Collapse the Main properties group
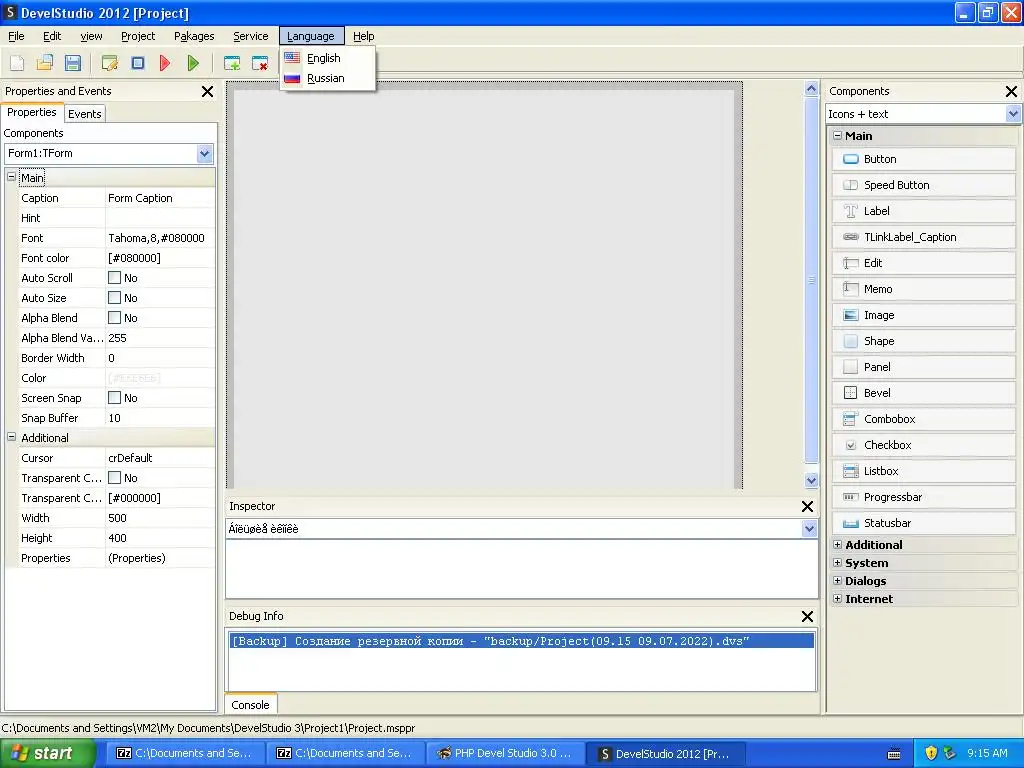Image resolution: width=1024 pixels, height=768 pixels. pos(11,177)
